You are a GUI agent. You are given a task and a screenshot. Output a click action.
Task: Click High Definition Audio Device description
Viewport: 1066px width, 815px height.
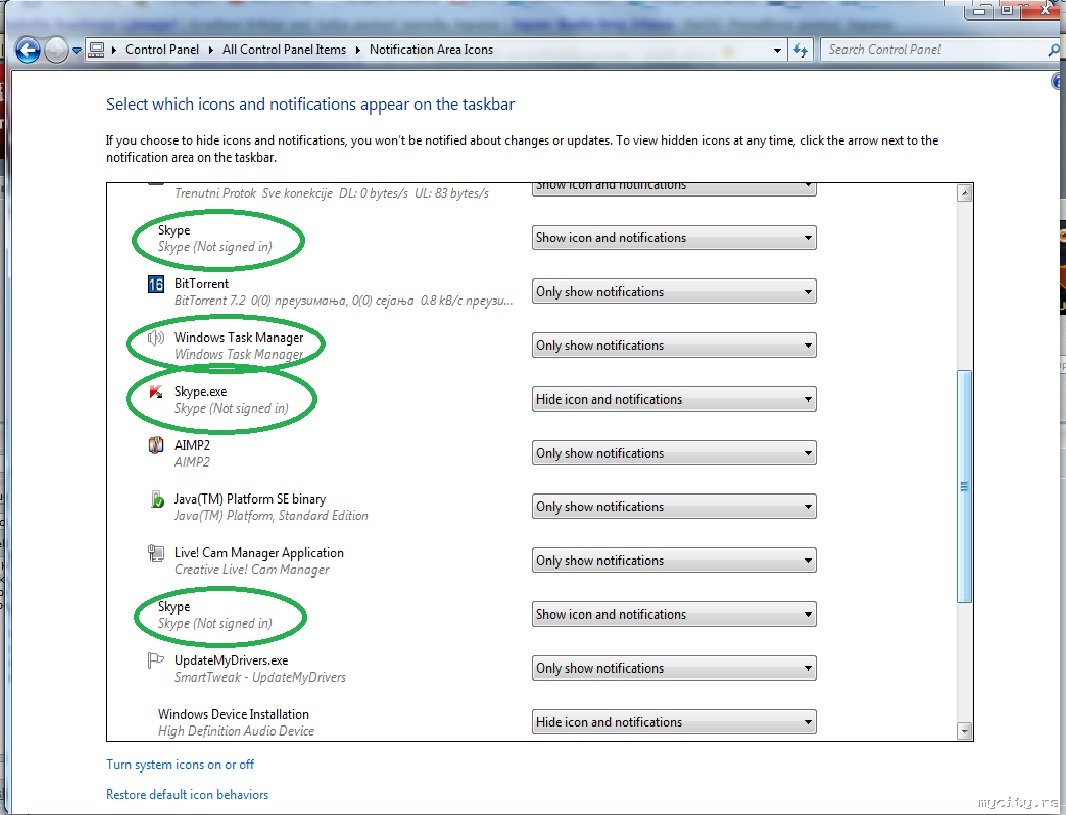[236, 731]
